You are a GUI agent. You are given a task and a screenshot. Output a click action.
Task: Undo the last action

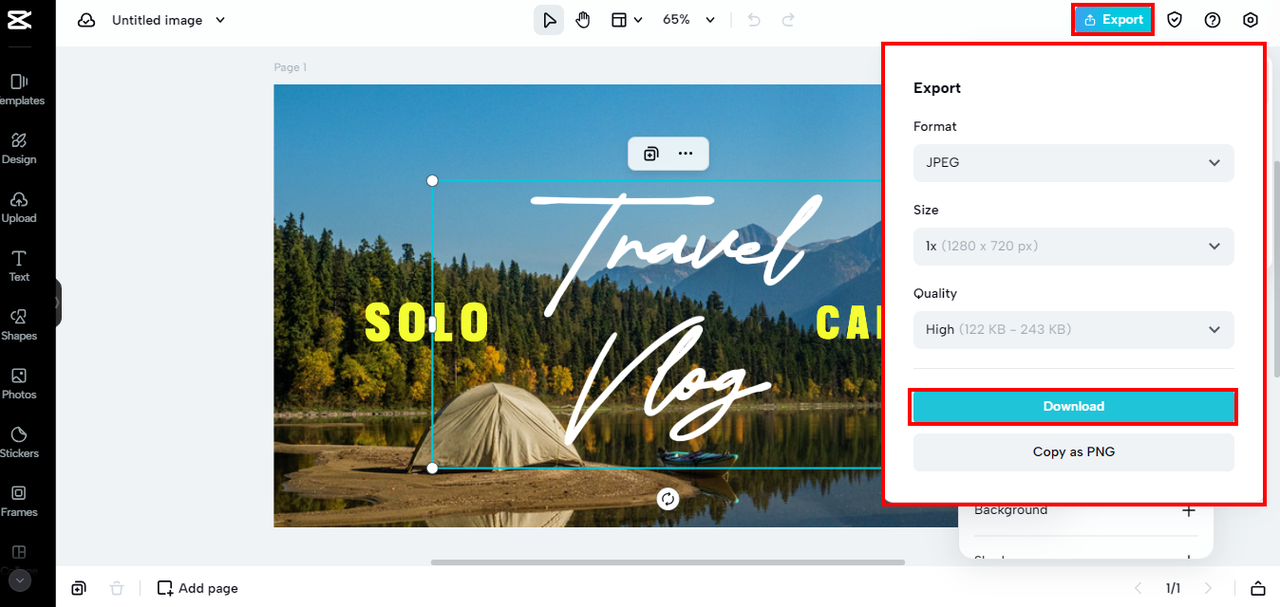pos(754,20)
